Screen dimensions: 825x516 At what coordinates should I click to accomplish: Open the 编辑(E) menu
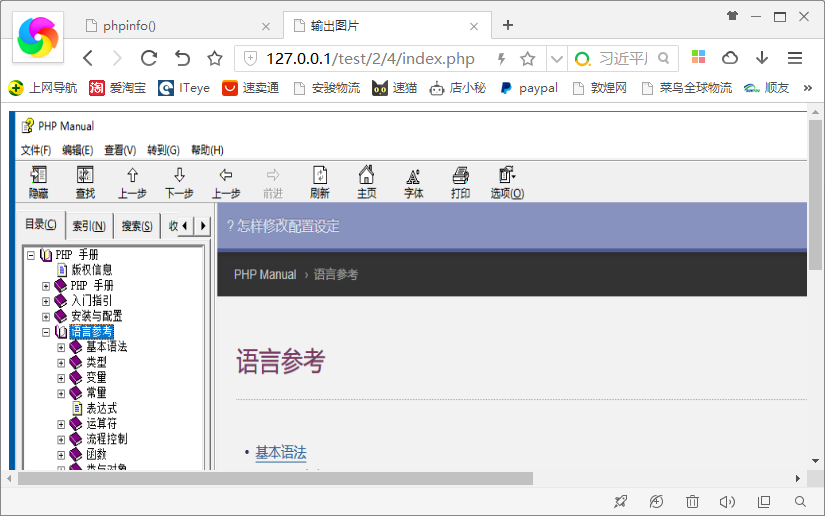78,150
